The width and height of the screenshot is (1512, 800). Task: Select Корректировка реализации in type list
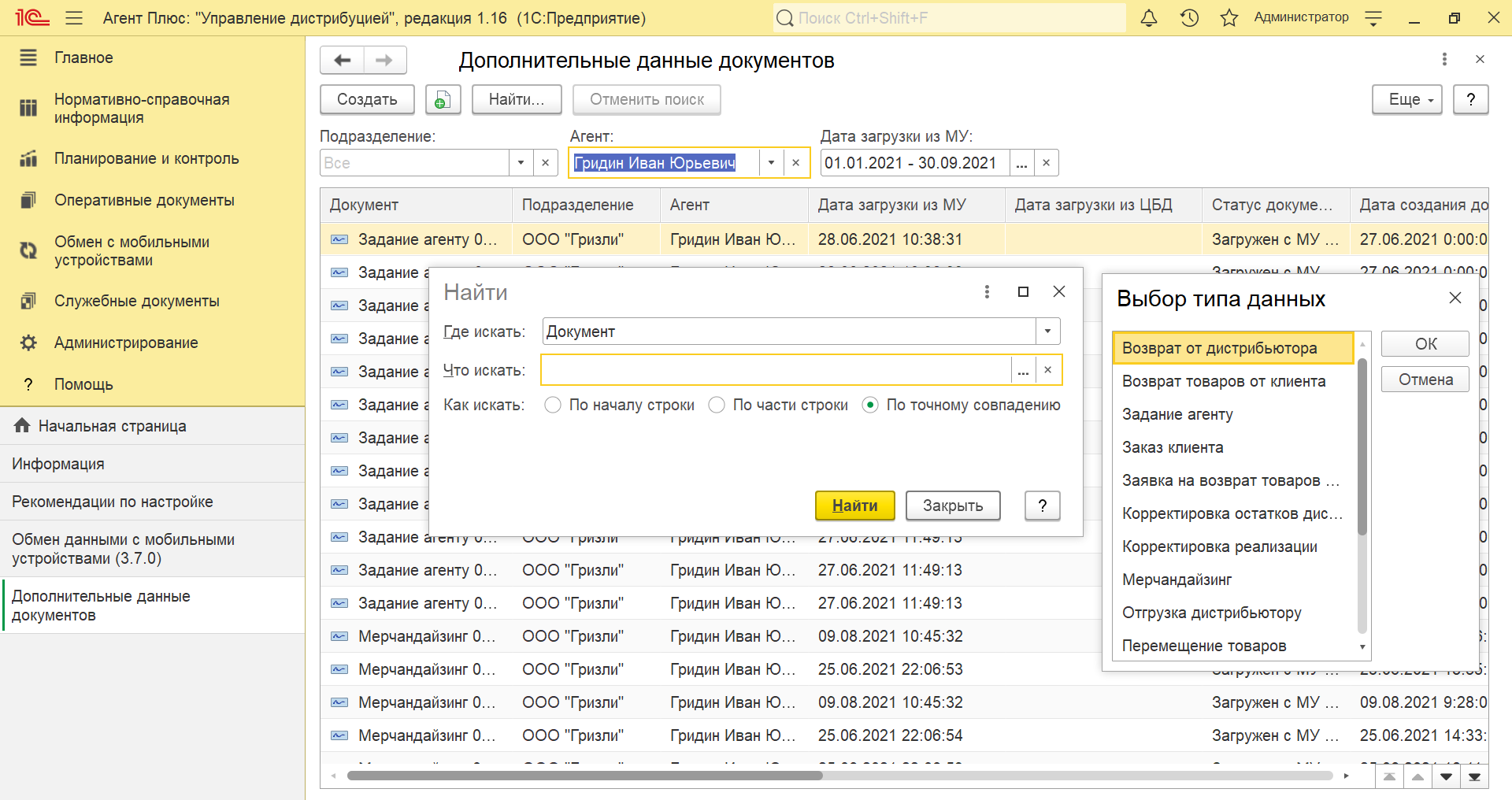click(x=1232, y=546)
